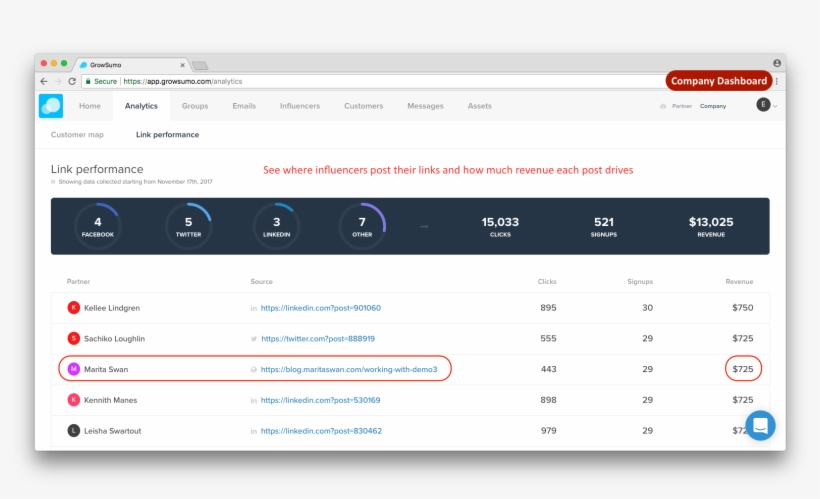Click Twitter icon beside post=888919 link

pos(254,339)
